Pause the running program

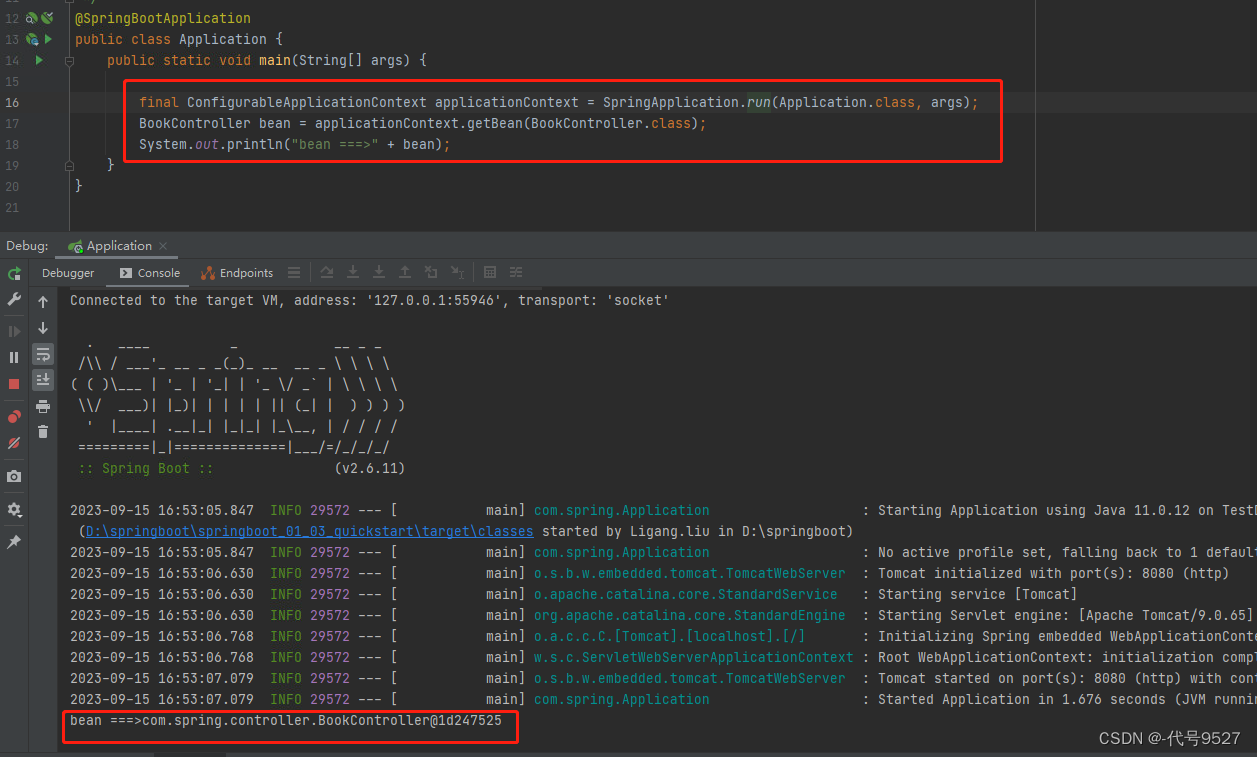tap(14, 357)
